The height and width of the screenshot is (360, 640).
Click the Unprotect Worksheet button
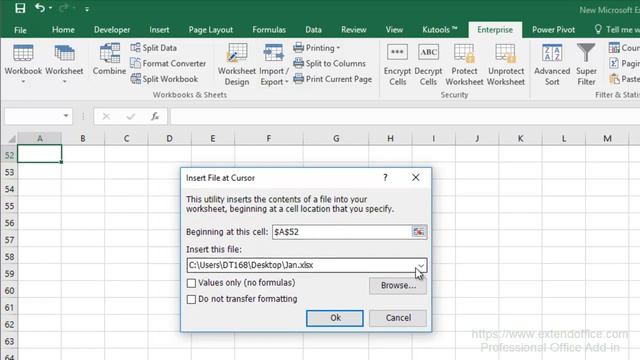(506, 65)
